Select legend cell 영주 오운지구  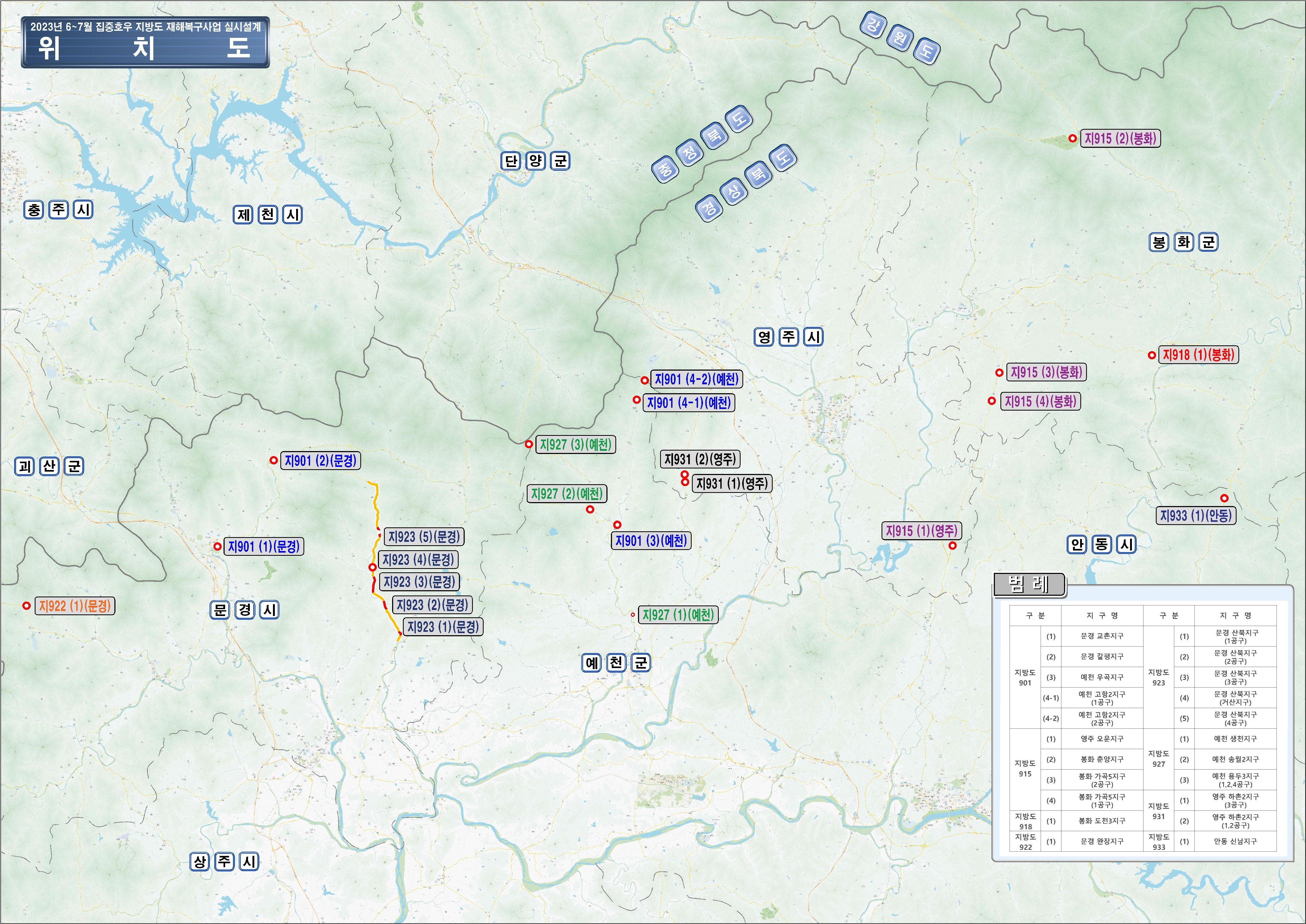pyautogui.click(x=1102, y=739)
